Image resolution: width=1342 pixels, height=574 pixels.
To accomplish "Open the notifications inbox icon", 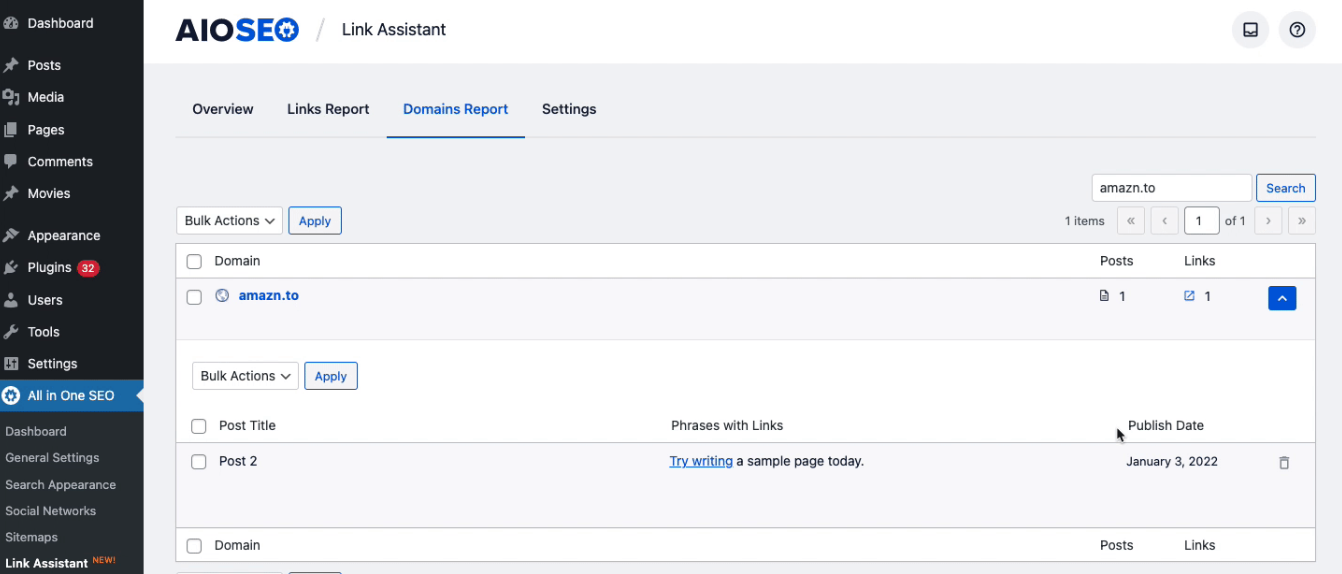I will 1250,30.
